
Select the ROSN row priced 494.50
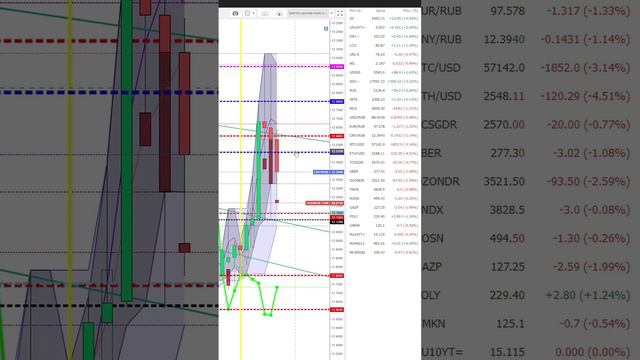tap(384, 198)
